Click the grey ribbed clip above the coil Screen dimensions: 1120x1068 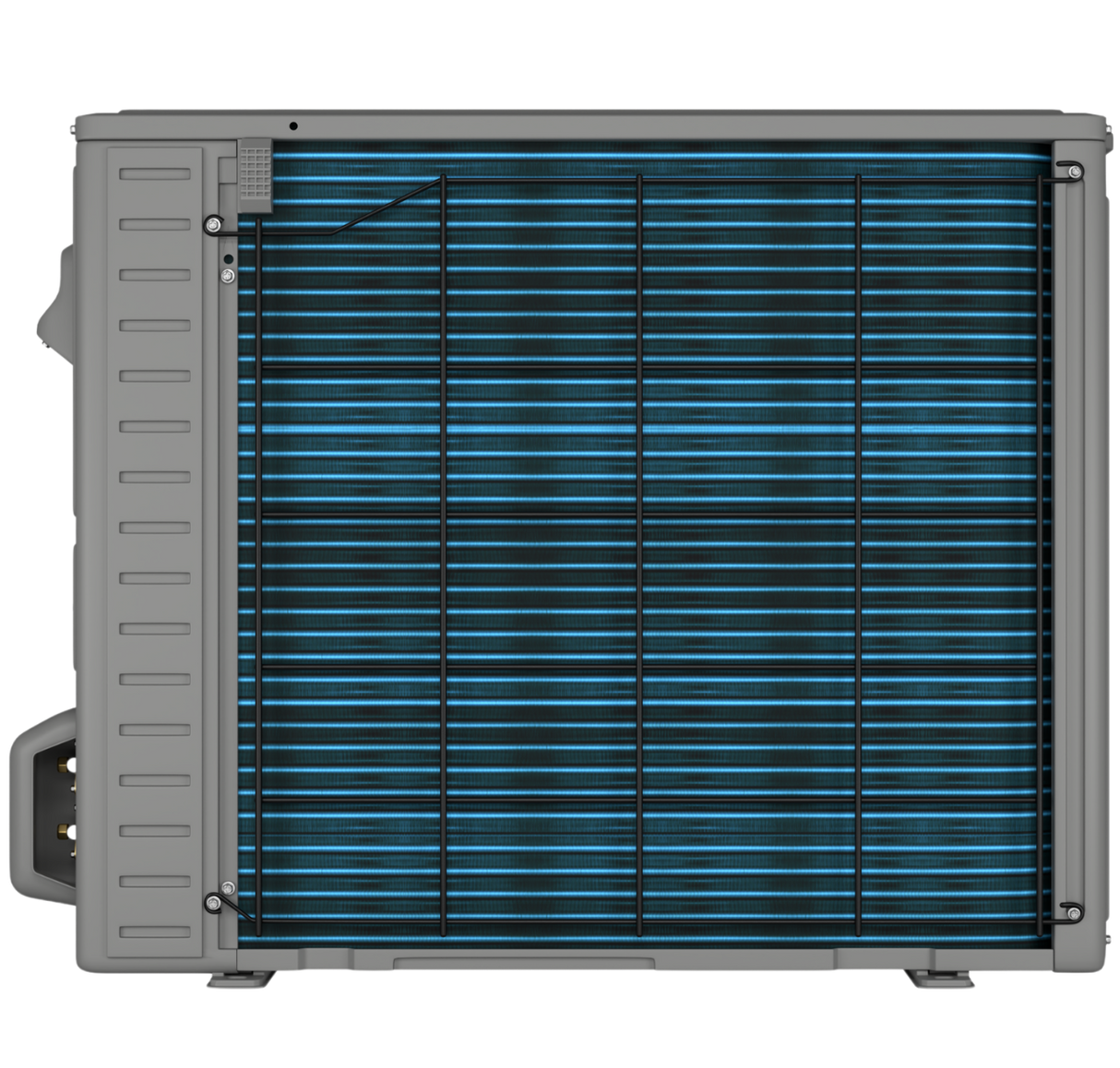tap(256, 177)
